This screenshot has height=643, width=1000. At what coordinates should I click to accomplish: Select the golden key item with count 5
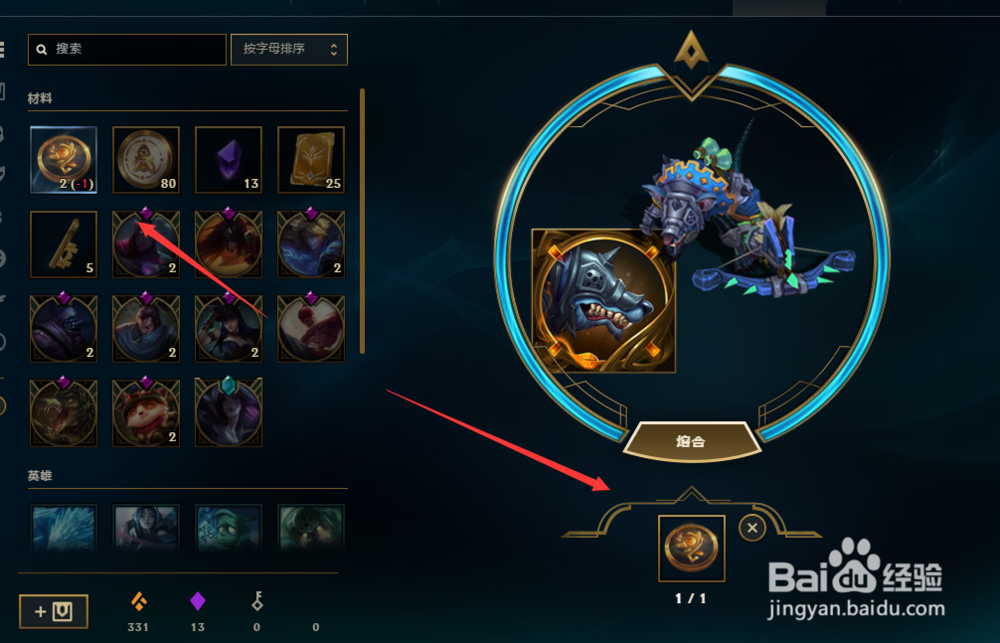pos(64,244)
